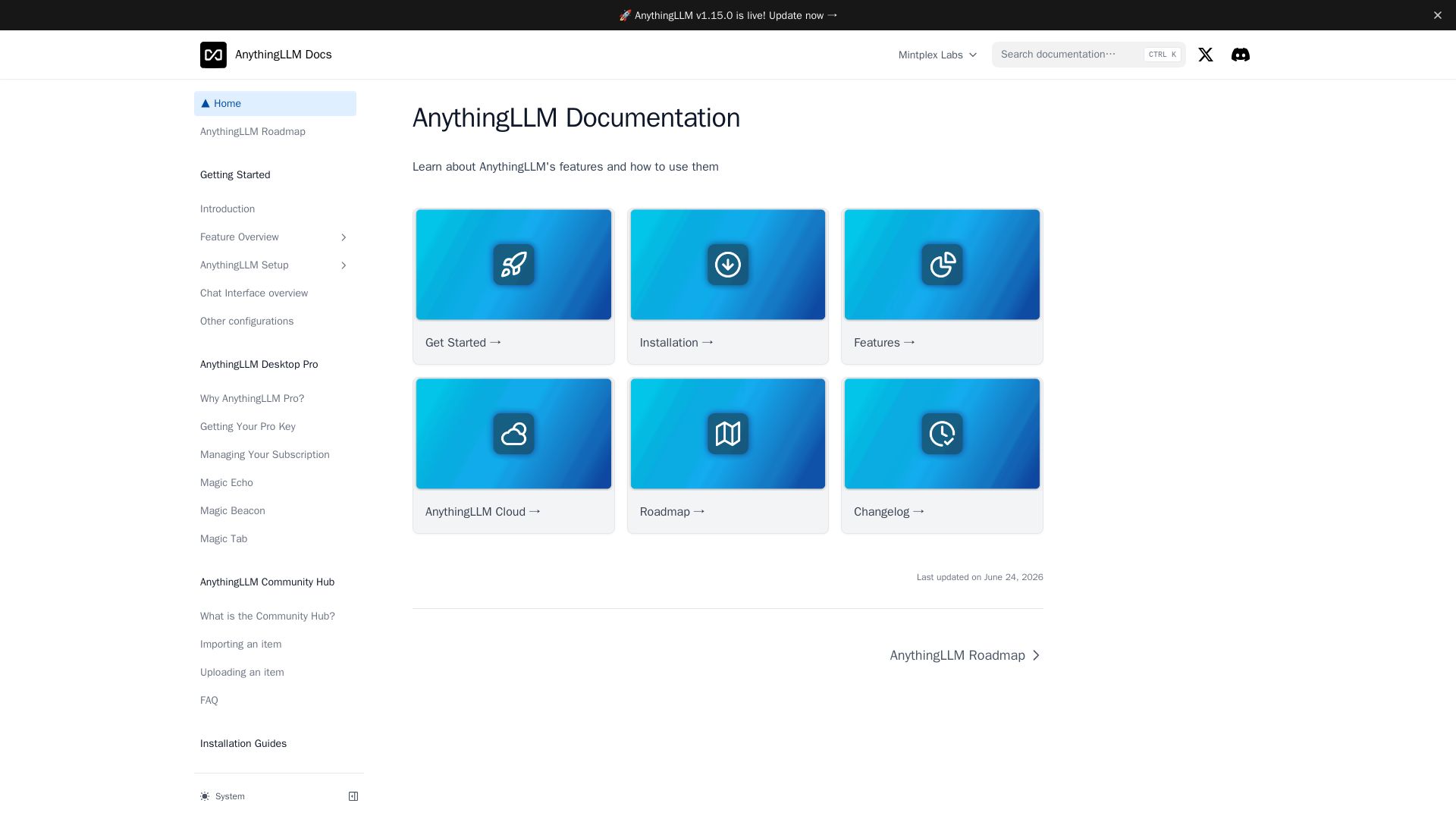Focus the Search documentation field
The height and width of the screenshot is (819, 1456).
(x=1088, y=55)
